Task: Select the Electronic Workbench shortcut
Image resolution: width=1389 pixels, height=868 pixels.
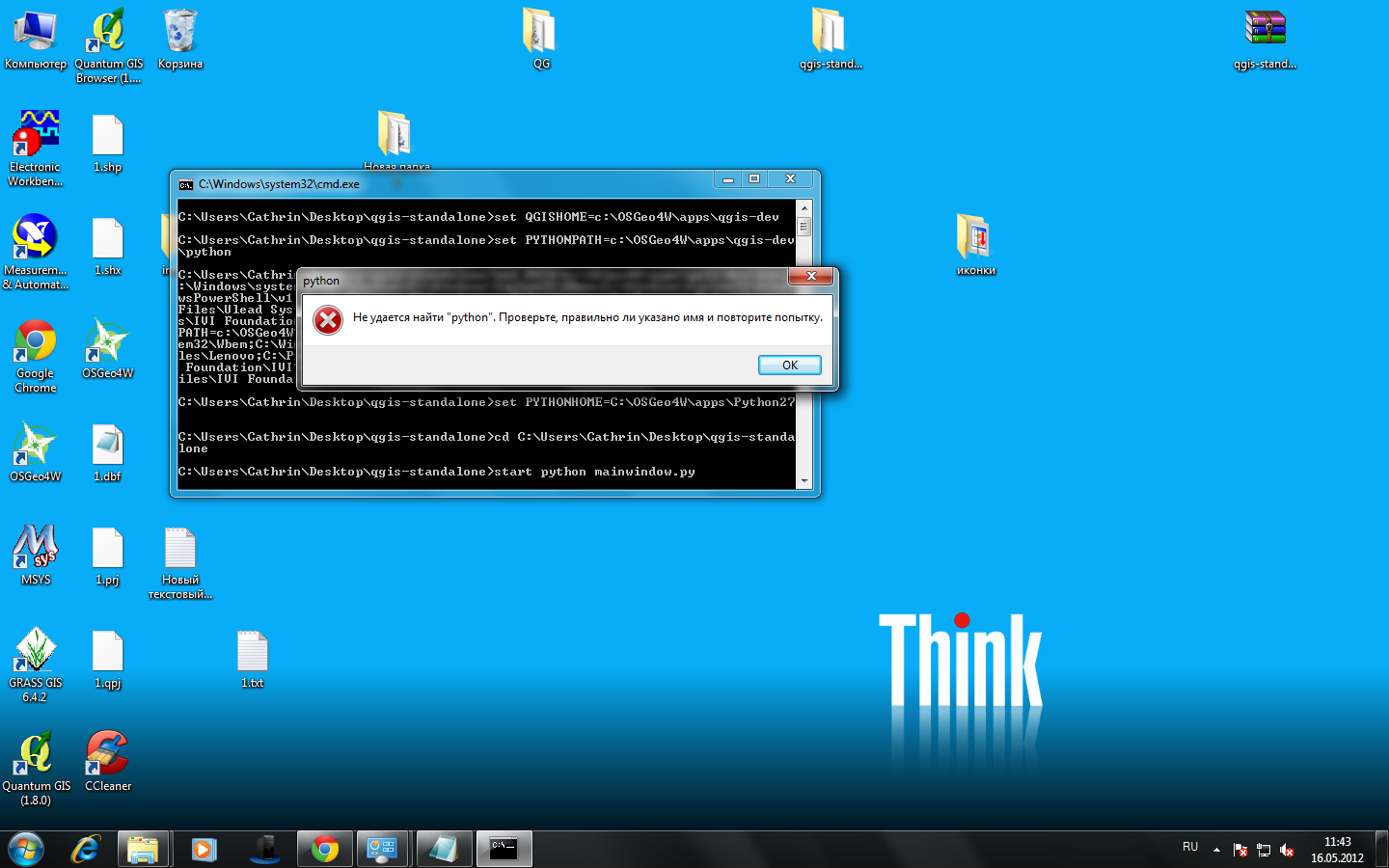Action: pos(36,149)
